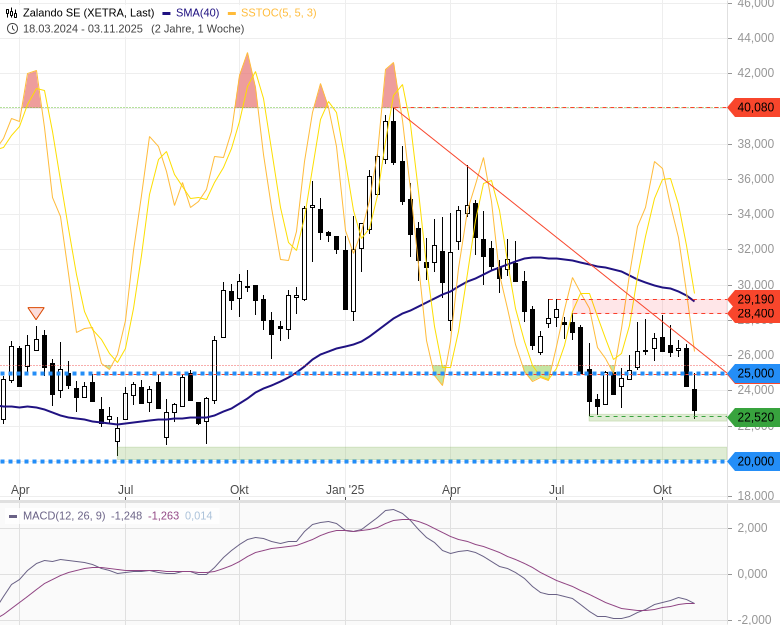The height and width of the screenshot is (625, 780).
Task: Click the green 22,520 price label
Action: pyautogui.click(x=754, y=417)
